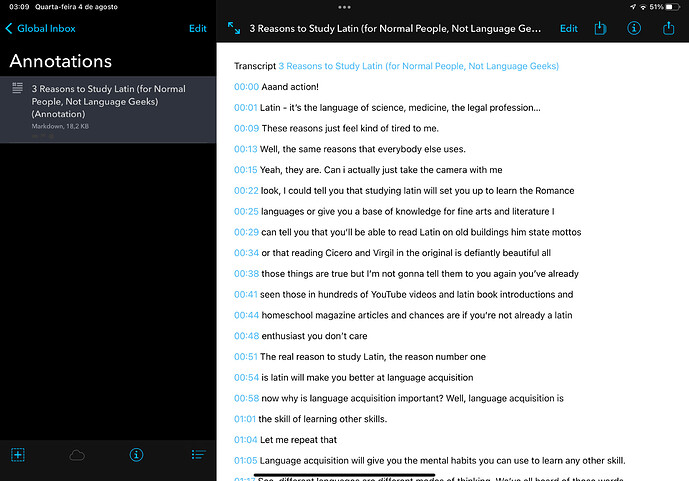Jump to timestamp 00:58
The width and height of the screenshot is (689, 481).
[x=247, y=398]
